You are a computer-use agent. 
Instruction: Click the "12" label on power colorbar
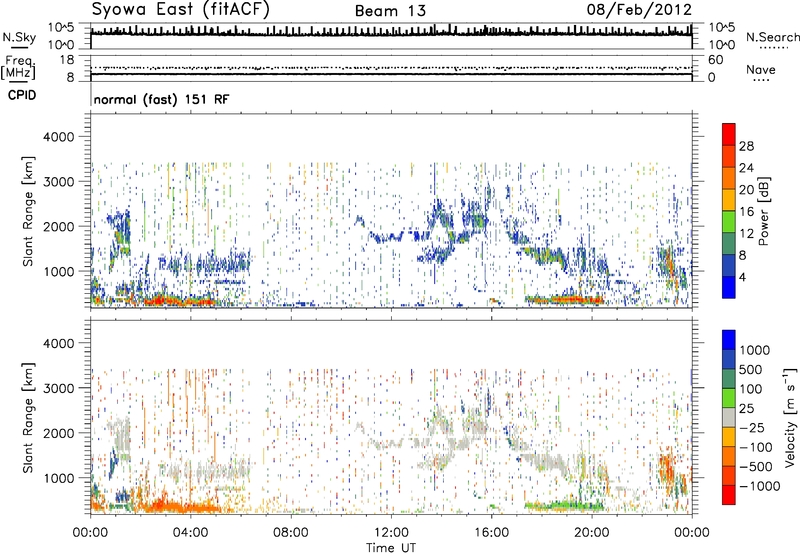[x=746, y=234]
